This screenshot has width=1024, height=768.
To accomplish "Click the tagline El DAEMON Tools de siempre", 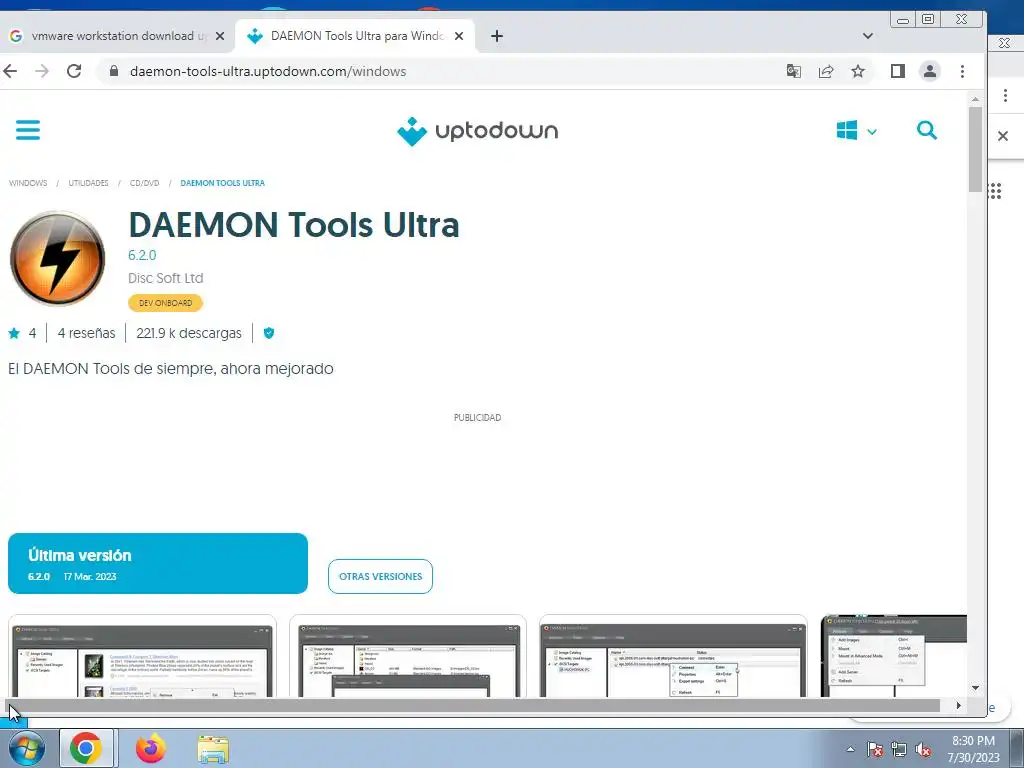I will tap(170, 369).
